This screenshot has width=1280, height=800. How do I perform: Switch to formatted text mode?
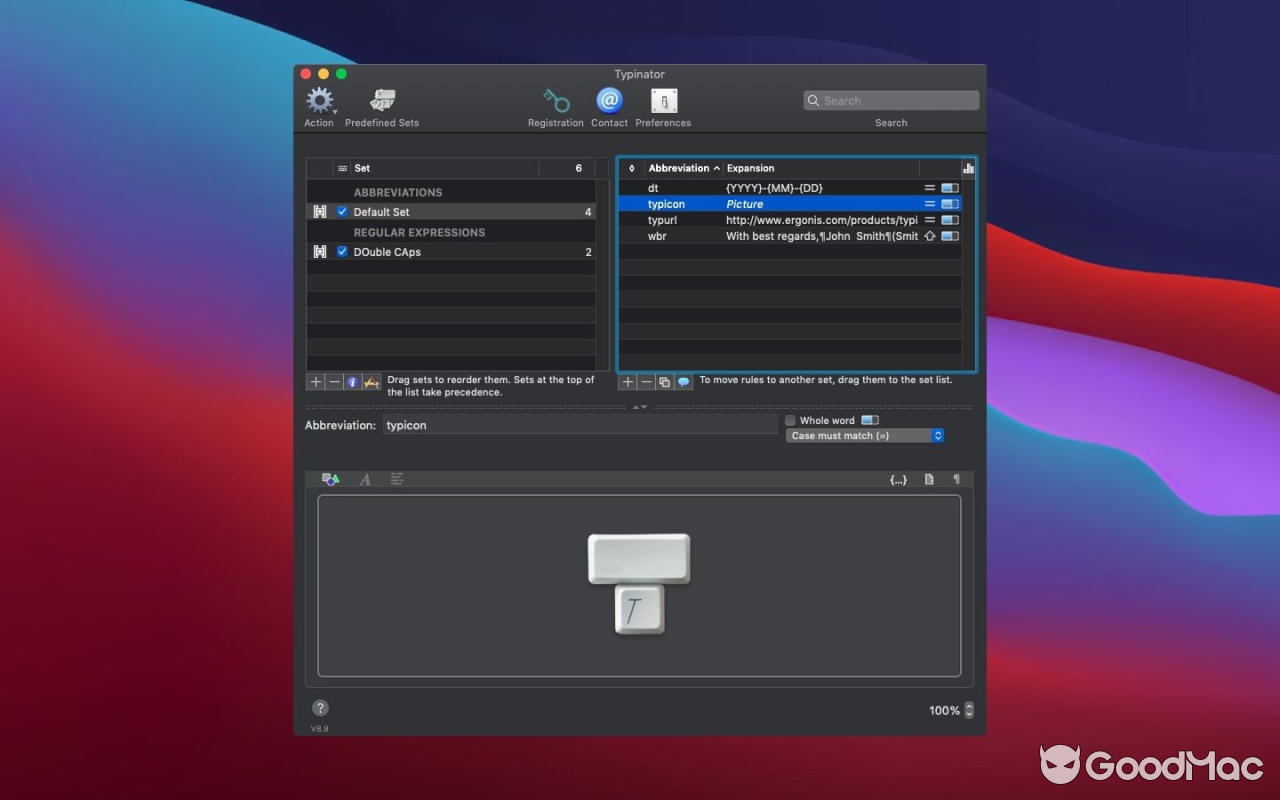point(364,479)
